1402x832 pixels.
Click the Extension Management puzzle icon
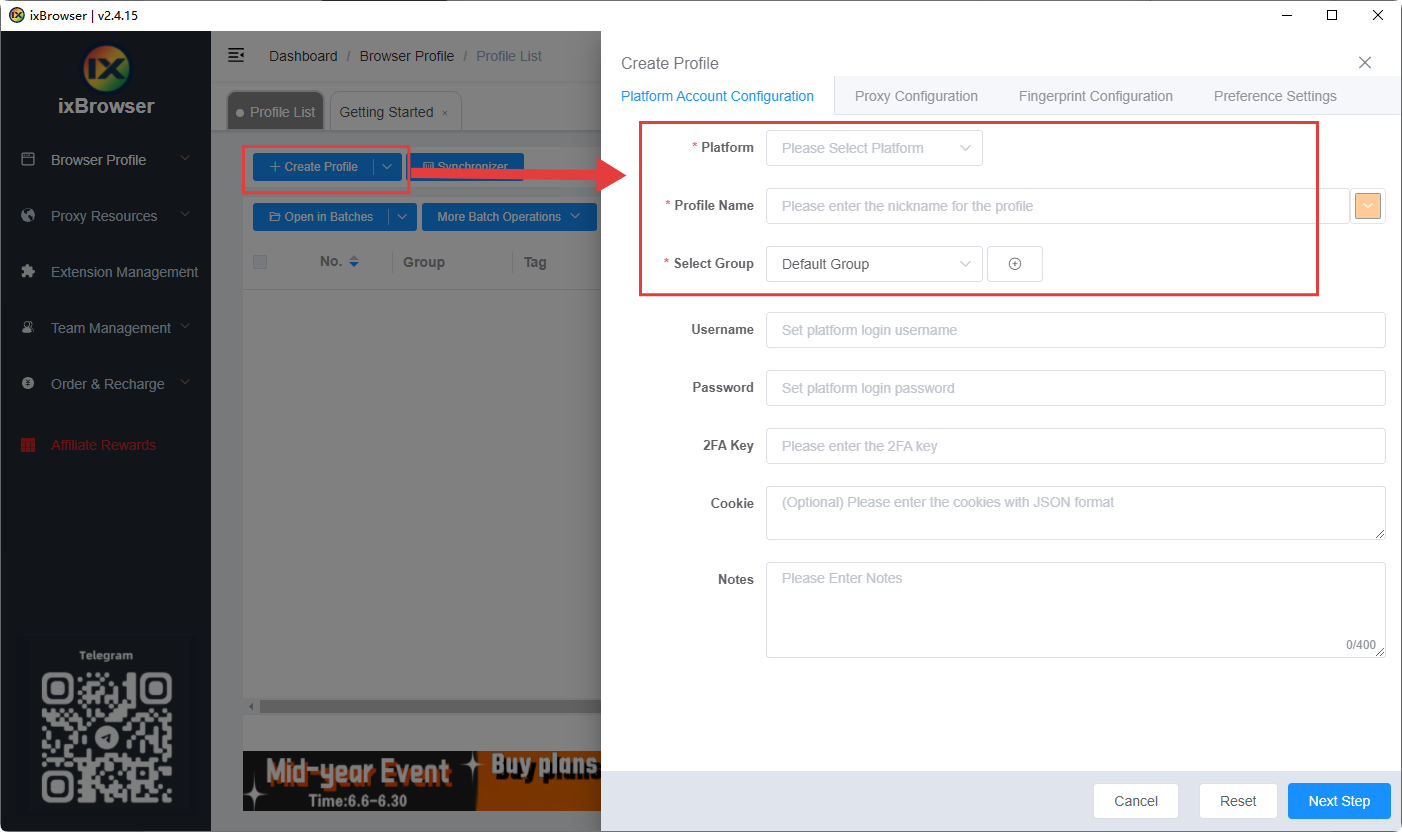click(x=29, y=272)
